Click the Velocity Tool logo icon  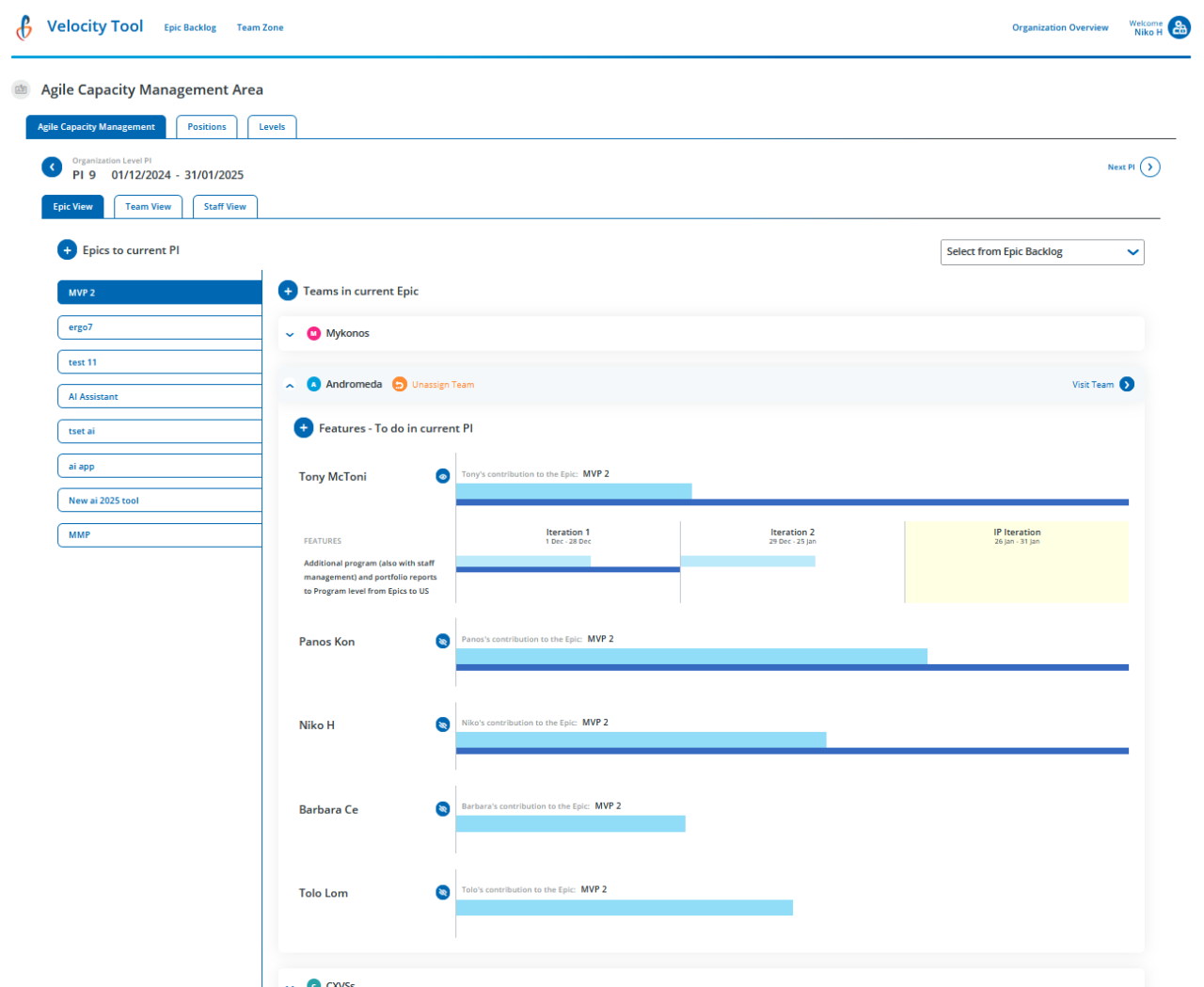click(x=24, y=27)
